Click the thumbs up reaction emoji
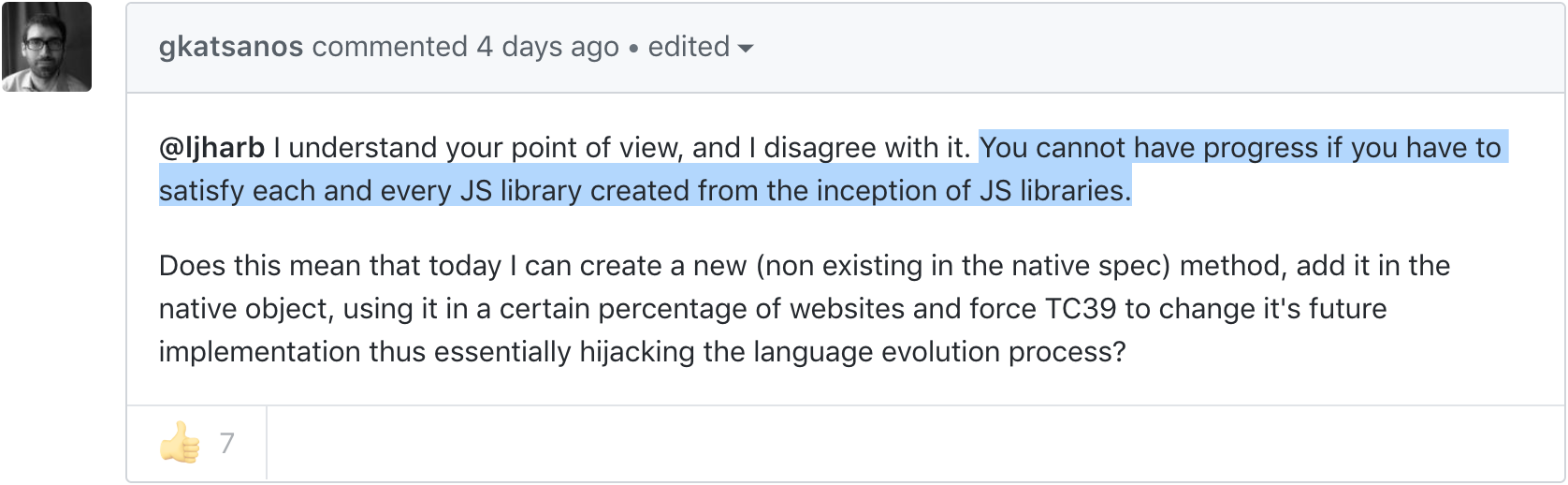The image size is (1568, 485). 181,443
